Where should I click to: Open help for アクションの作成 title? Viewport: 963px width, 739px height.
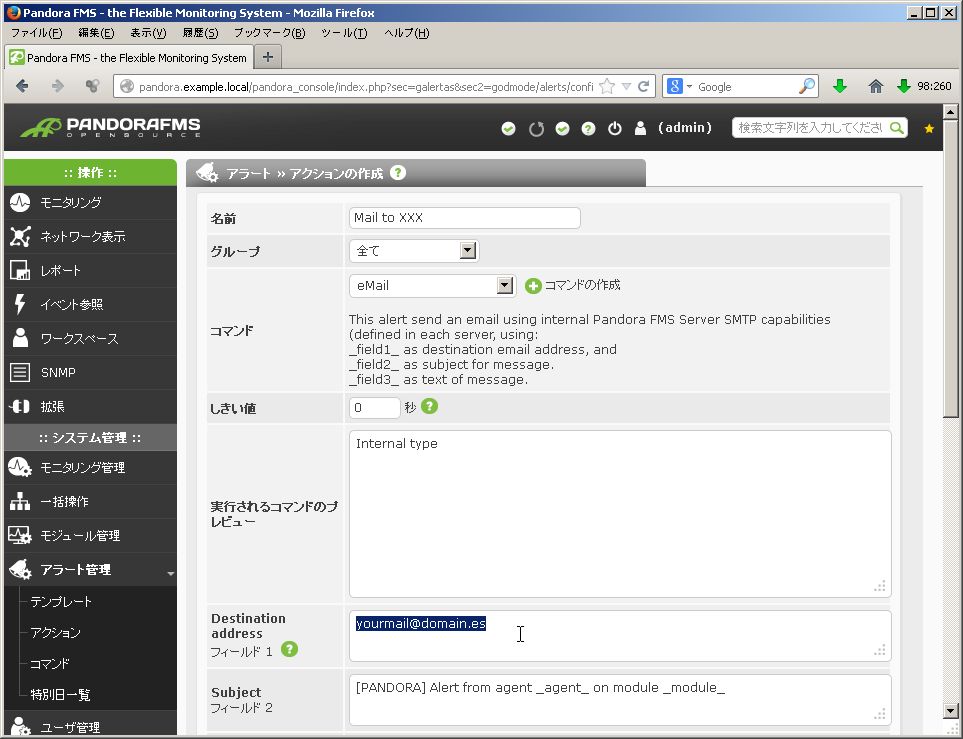[398, 173]
